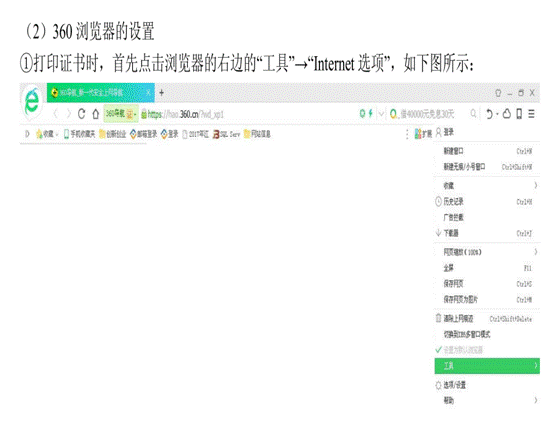Open the 网站信息 bookmark folder
The image size is (553, 431).
pos(257,134)
